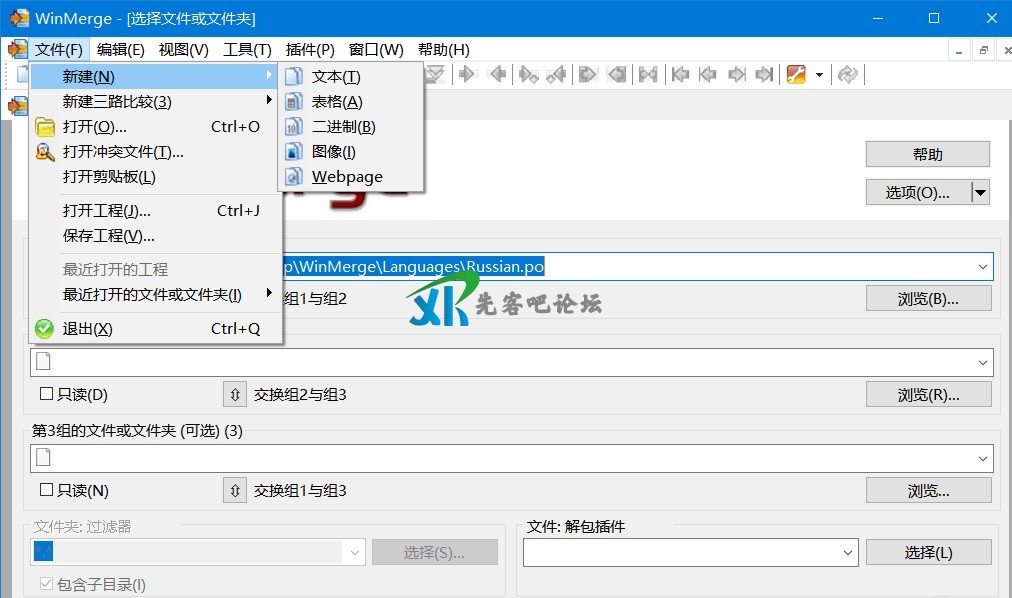This screenshot has height=598, width=1012.
Task: Select the Binary (二进制) icon
Action: (x=293, y=127)
